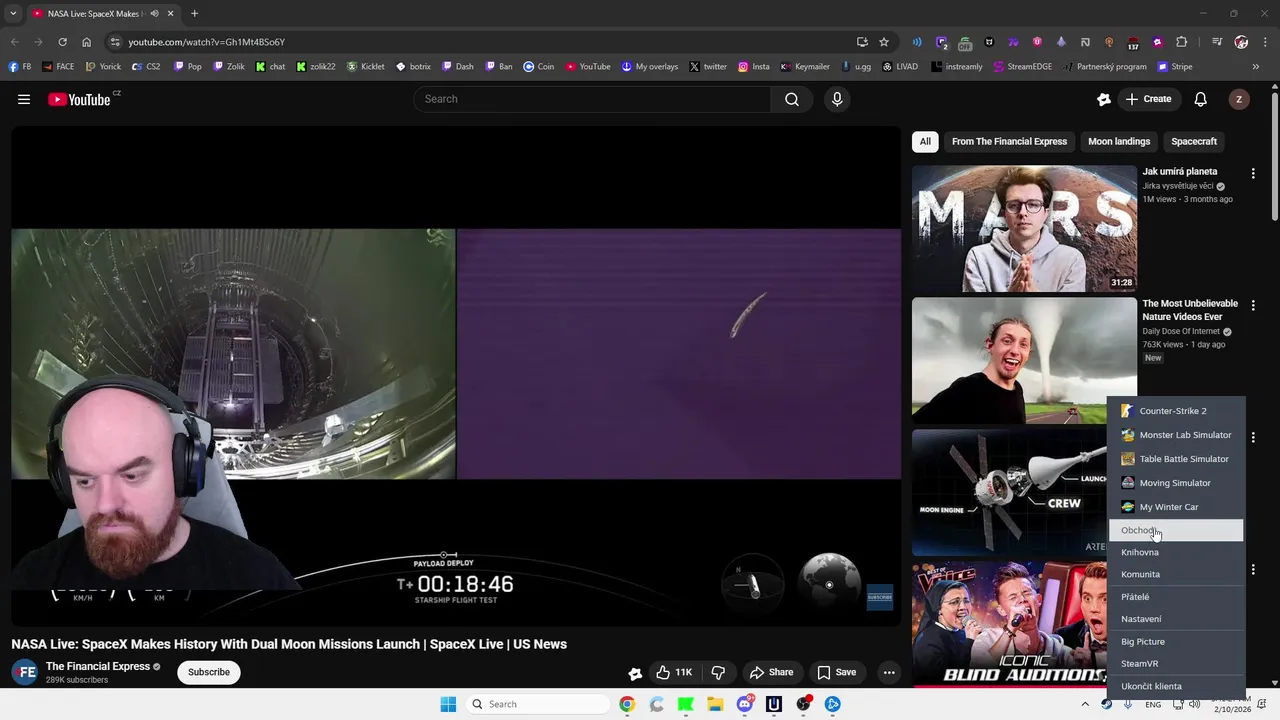Launch Counter-Strike 2 from Steam menu

click(1176, 411)
